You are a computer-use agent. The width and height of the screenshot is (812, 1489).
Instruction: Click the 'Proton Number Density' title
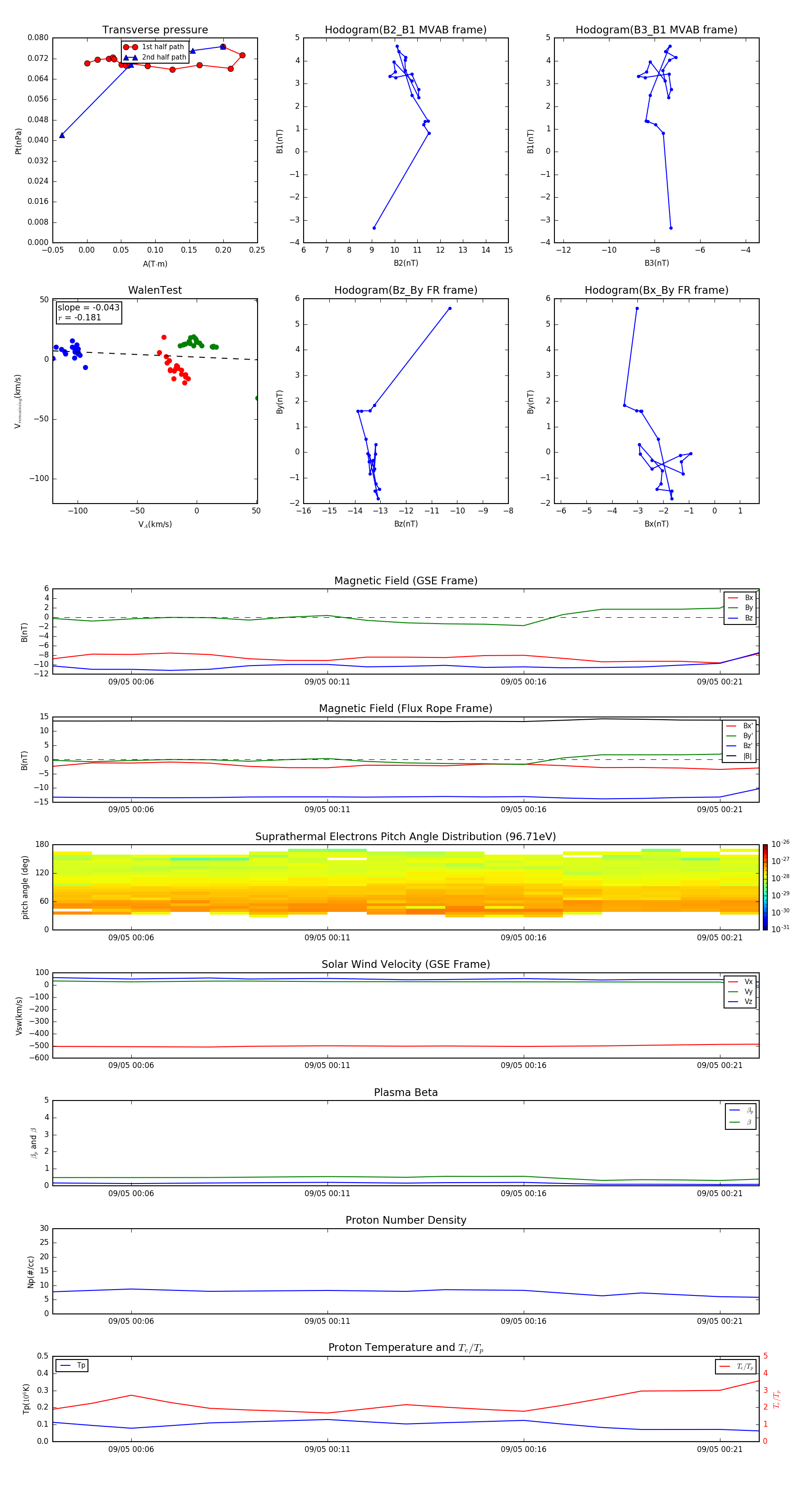coord(406,1221)
